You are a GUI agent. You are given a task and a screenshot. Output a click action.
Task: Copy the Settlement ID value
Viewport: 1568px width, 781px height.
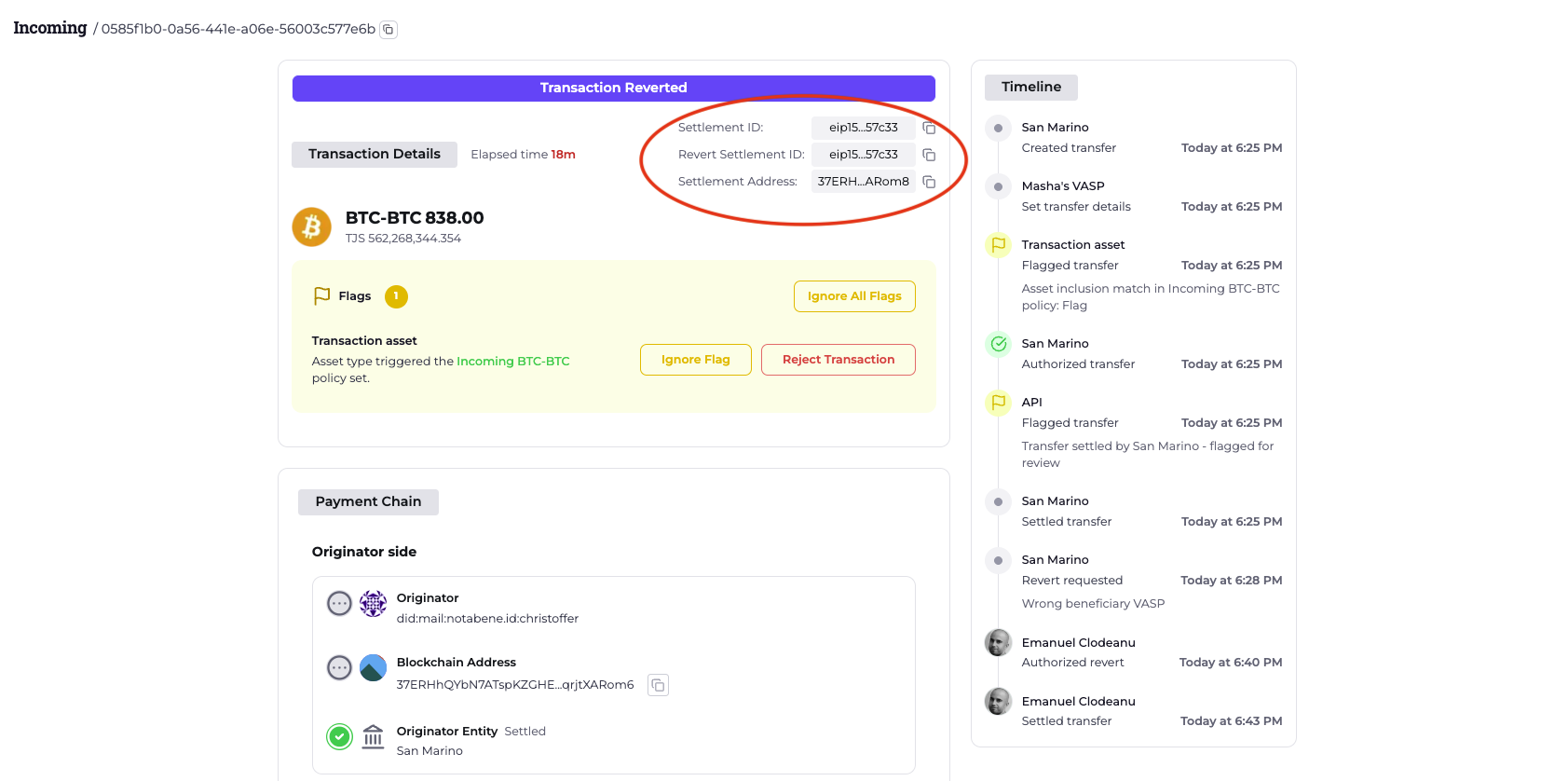tap(929, 128)
